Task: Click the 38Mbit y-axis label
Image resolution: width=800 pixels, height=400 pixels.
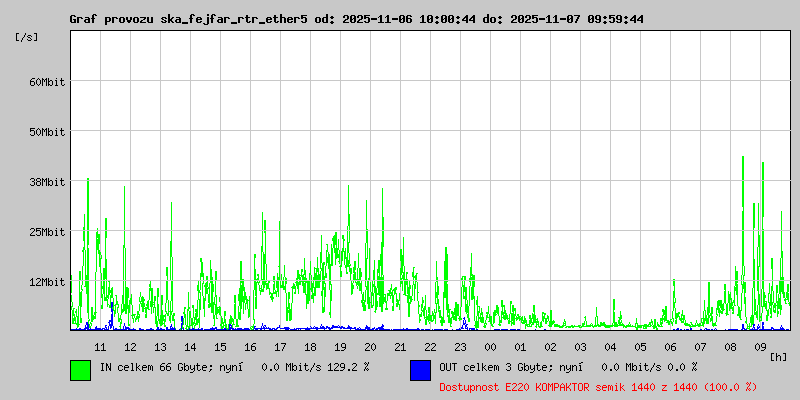Action: (x=46, y=181)
